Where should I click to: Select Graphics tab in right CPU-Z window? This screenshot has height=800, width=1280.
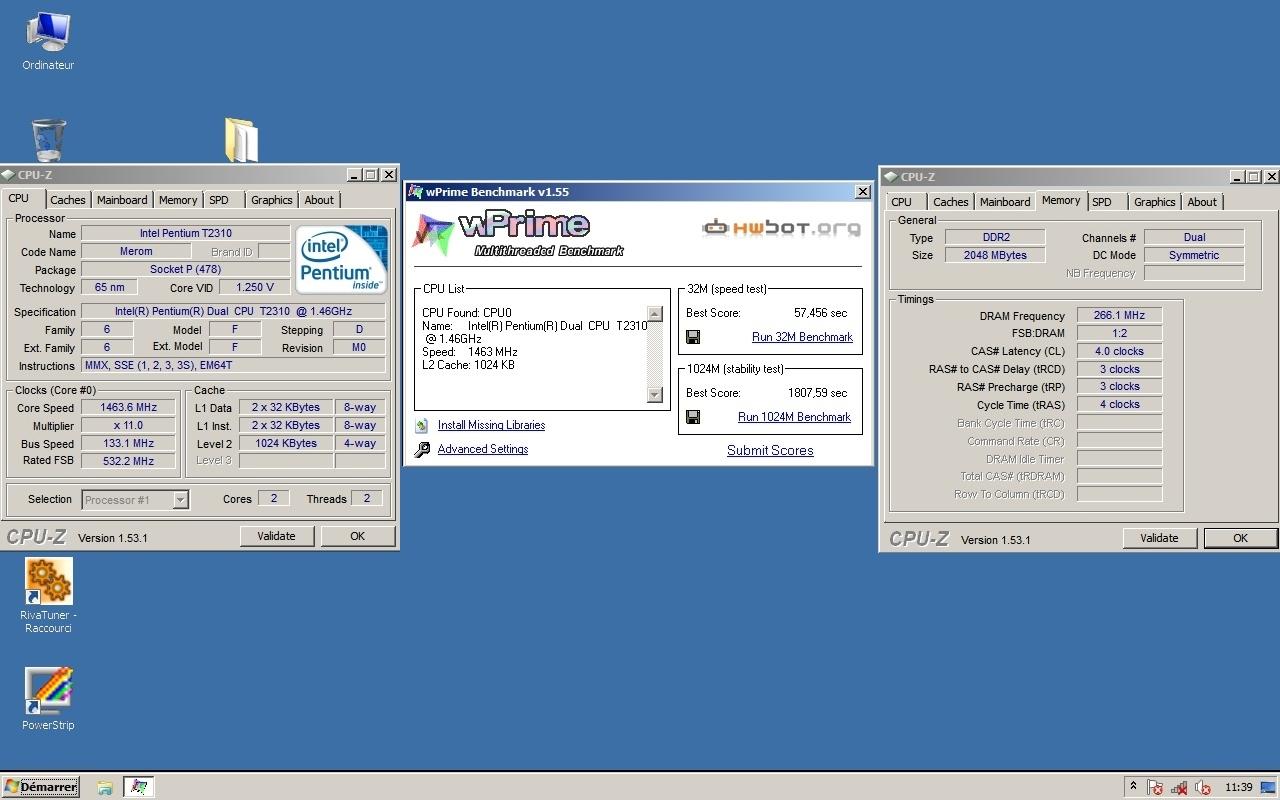[x=1155, y=202]
